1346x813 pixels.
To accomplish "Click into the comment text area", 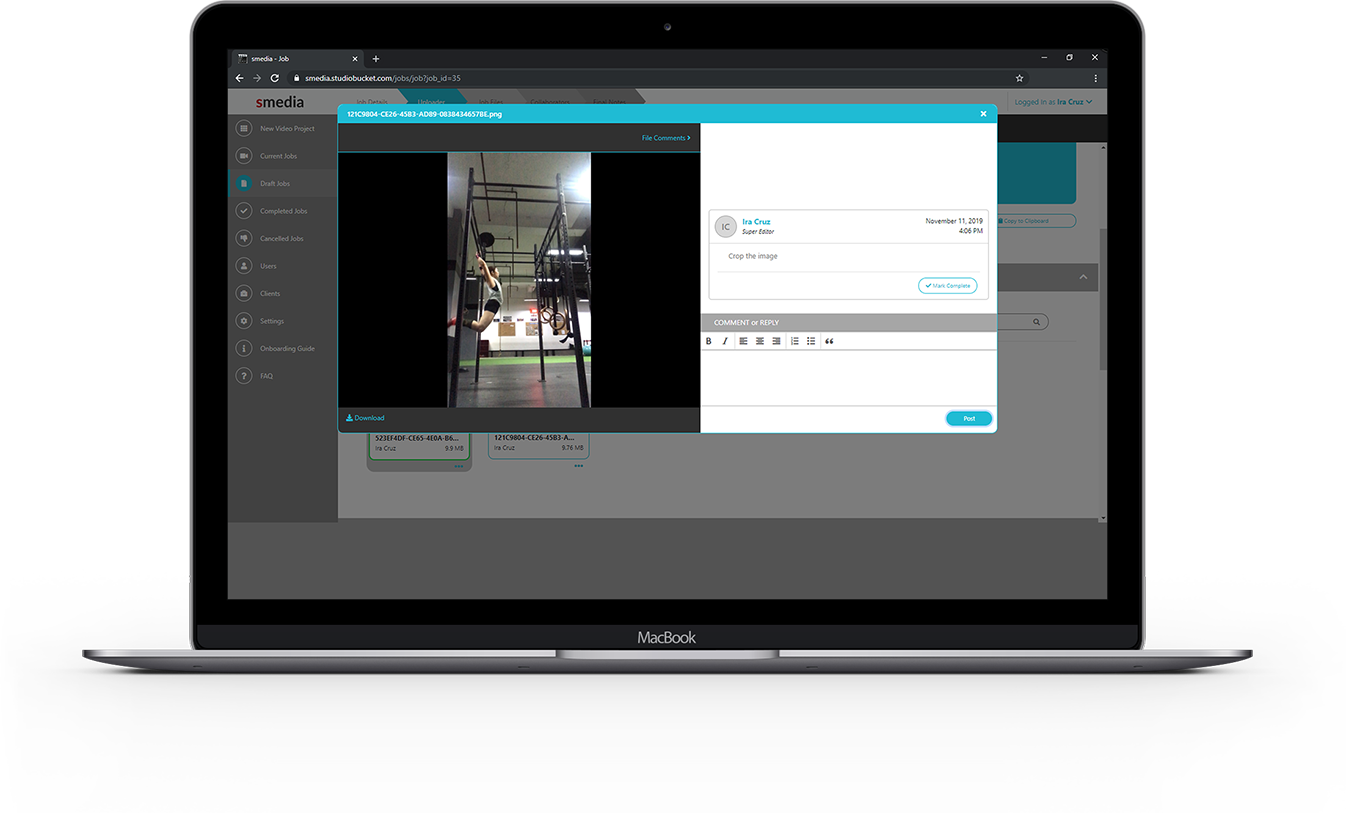I will point(849,377).
